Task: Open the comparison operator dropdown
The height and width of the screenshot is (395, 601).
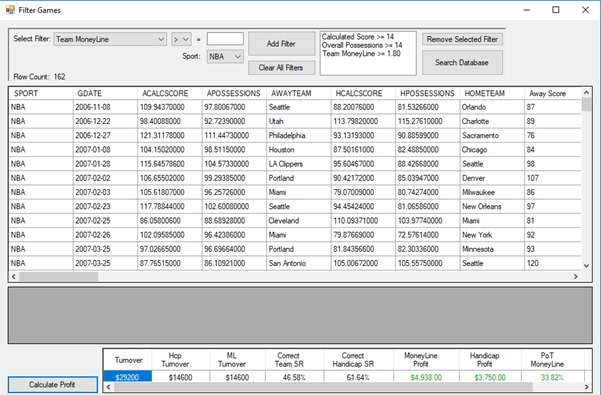Action: coord(181,39)
